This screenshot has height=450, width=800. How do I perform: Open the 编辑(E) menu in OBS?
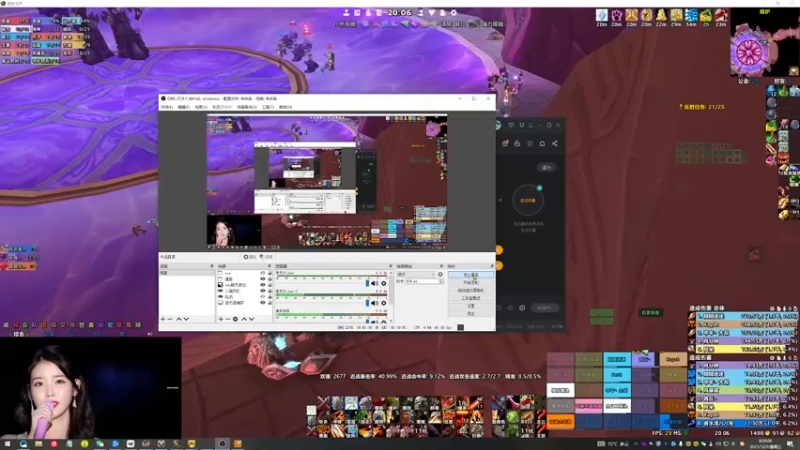click(x=184, y=107)
